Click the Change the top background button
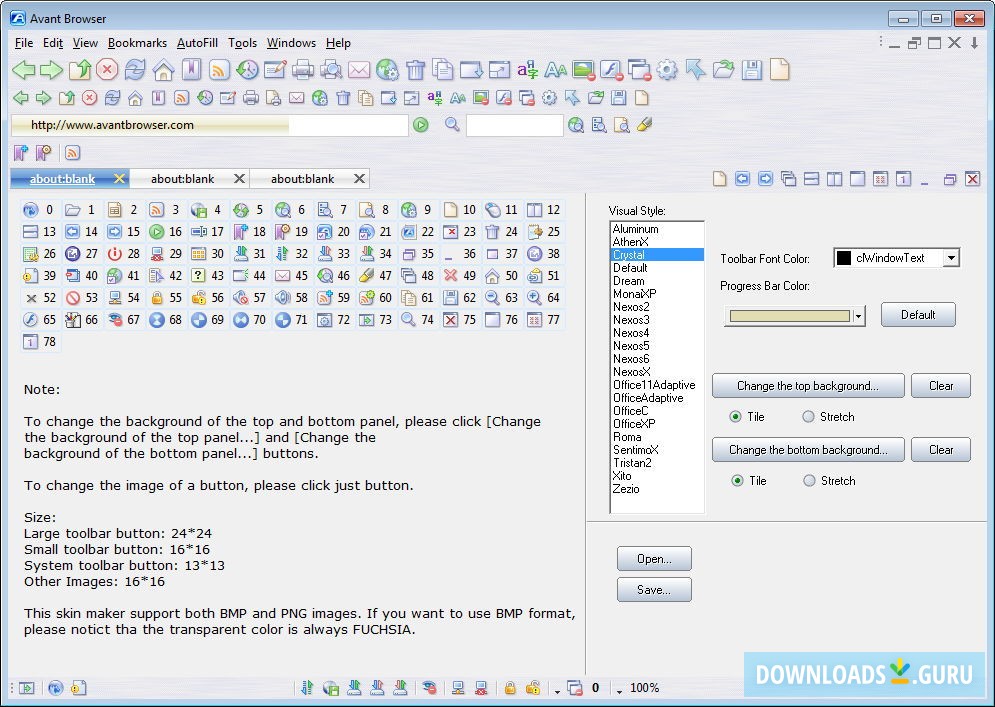Screen dimensions: 995x707 coord(808,385)
